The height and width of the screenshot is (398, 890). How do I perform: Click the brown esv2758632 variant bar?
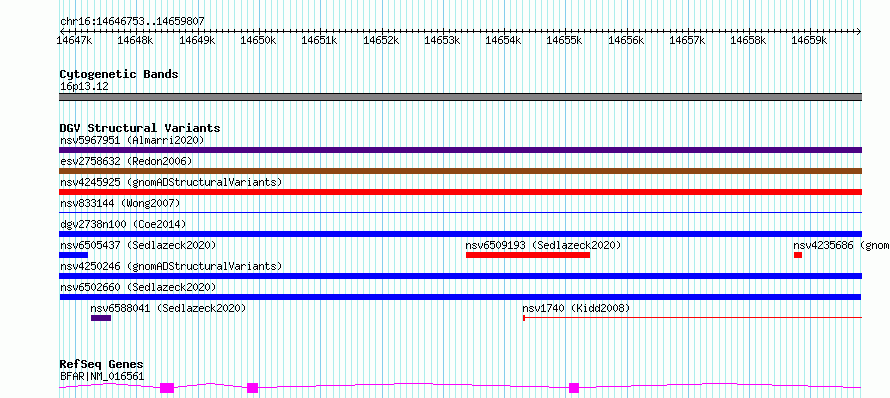[460, 171]
